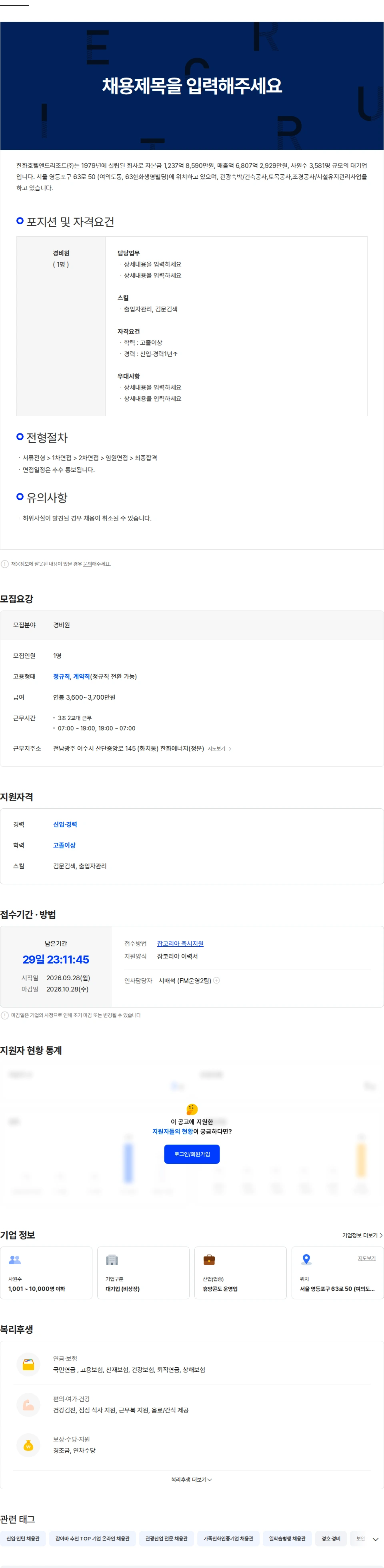Open 기업정보 더보기 link
Screen dimensions: 384x1568
click(x=362, y=1236)
